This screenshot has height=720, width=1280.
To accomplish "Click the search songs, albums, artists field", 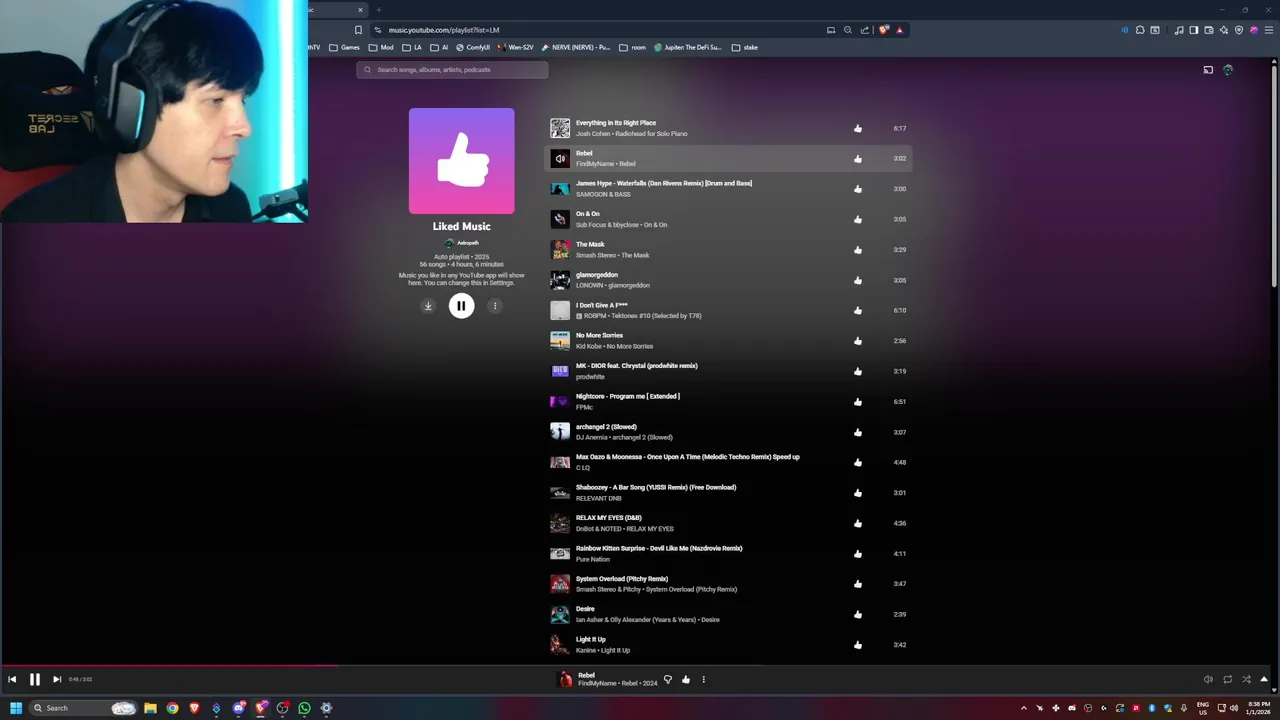I will [452, 70].
